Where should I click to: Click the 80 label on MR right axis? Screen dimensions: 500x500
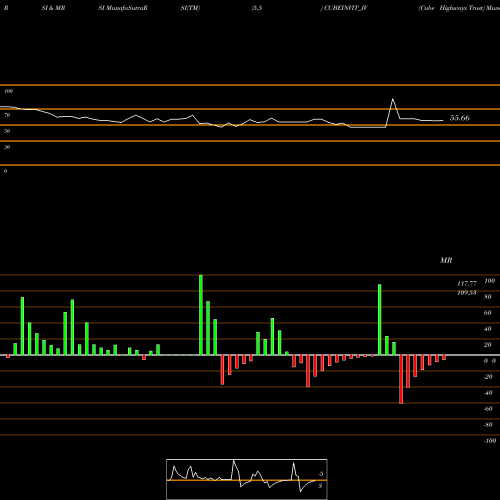(x=488, y=297)
